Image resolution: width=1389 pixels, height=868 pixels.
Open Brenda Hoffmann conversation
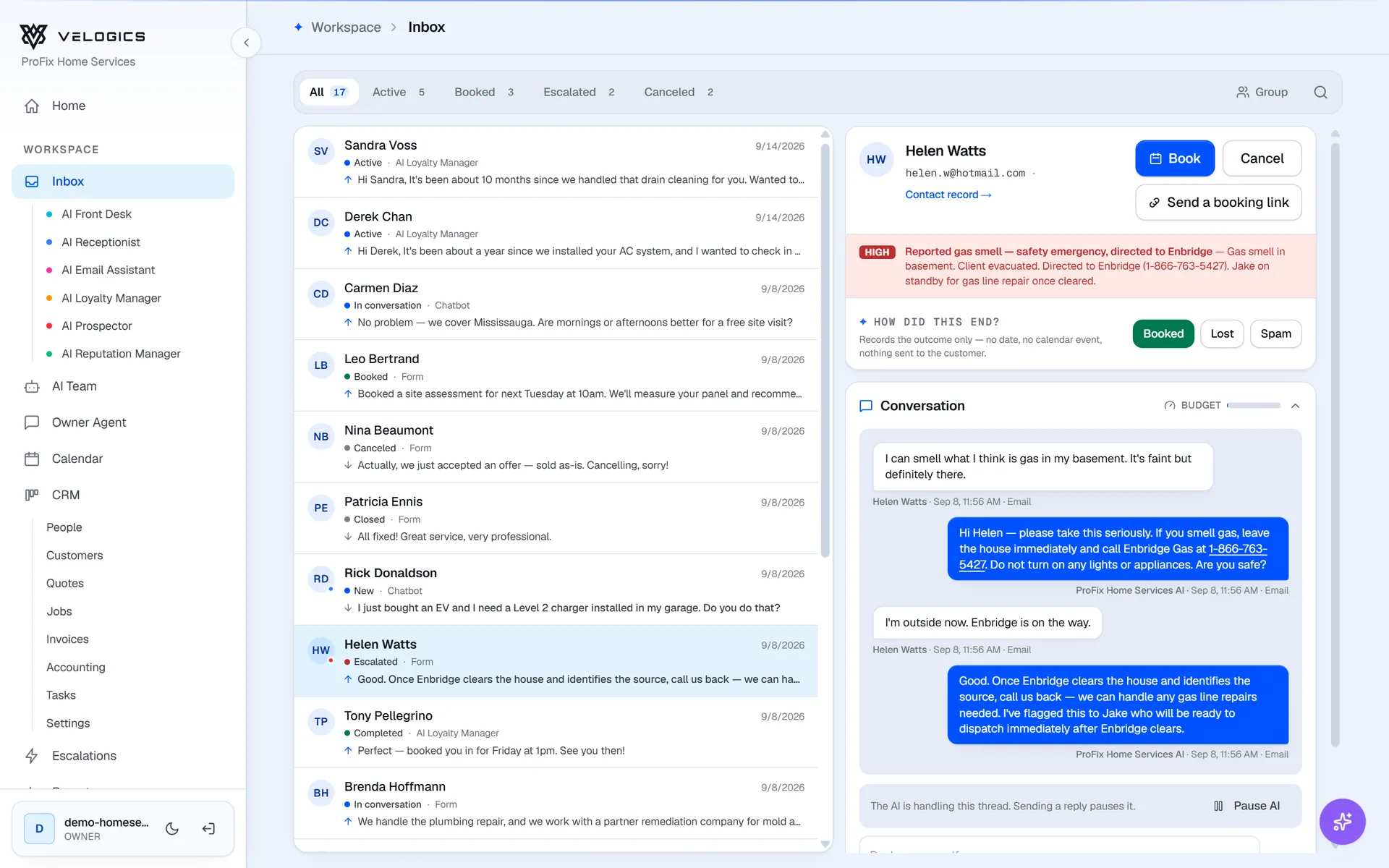556,804
